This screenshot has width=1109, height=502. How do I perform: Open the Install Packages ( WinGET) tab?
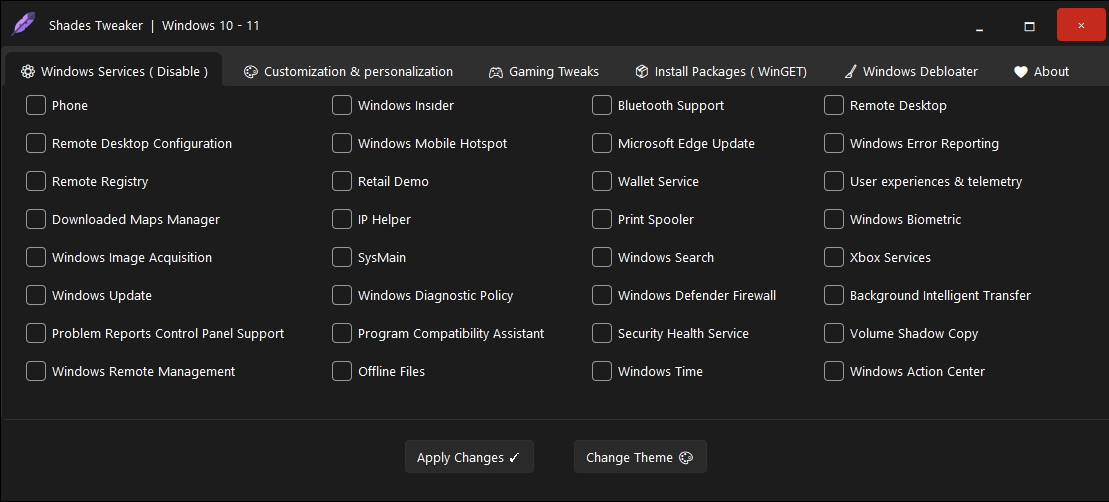click(721, 71)
